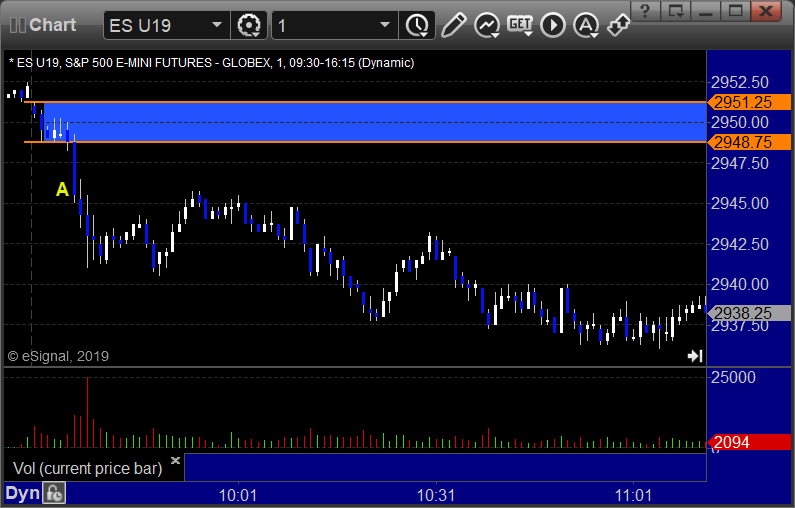Image resolution: width=795 pixels, height=508 pixels.
Task: Close the Vol study tab
Action: pos(175,460)
